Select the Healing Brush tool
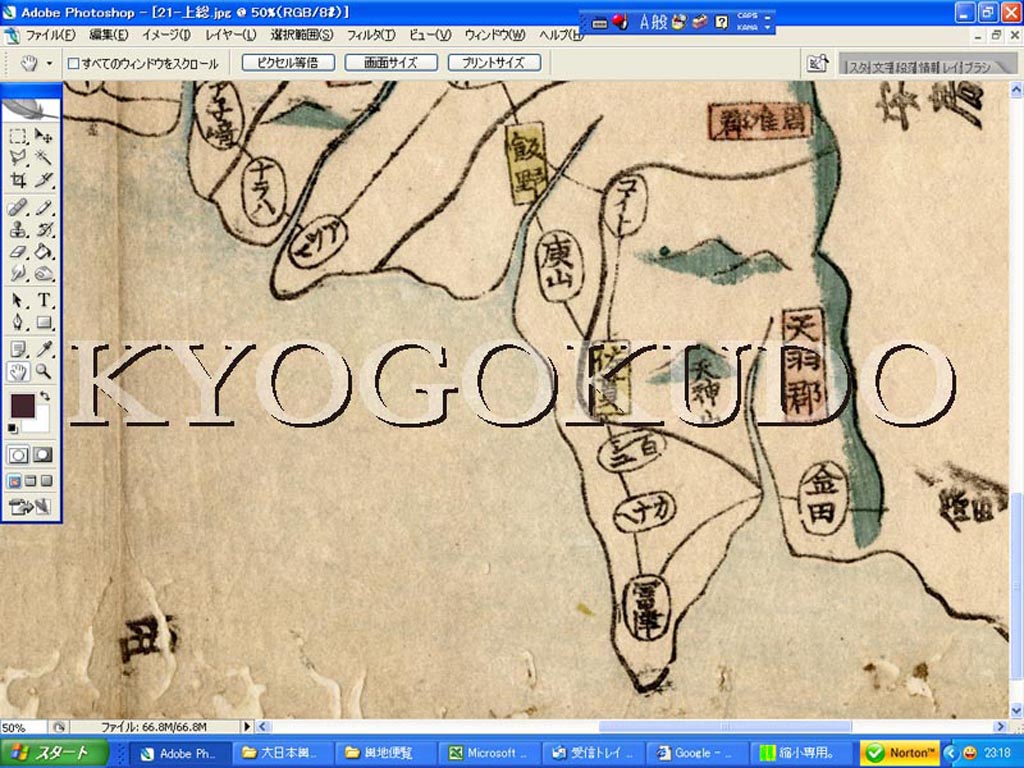This screenshot has height=768, width=1024. click(x=18, y=208)
